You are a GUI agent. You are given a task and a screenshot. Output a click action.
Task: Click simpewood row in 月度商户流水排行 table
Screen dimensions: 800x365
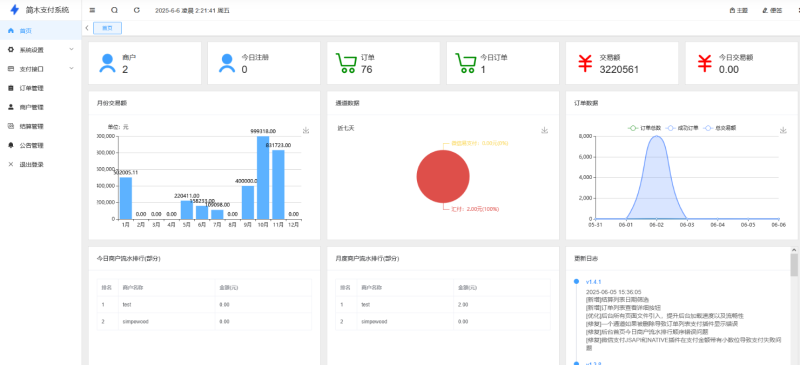point(443,322)
